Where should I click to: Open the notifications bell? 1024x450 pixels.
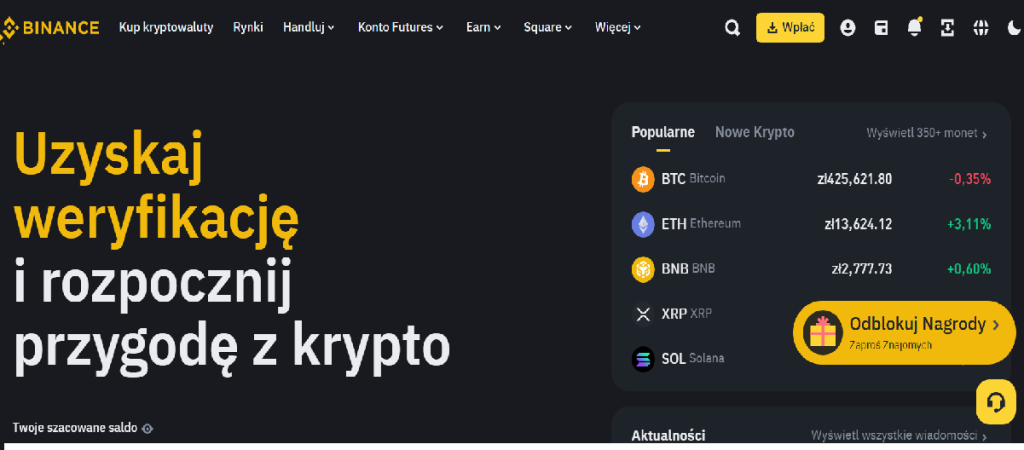(914, 27)
